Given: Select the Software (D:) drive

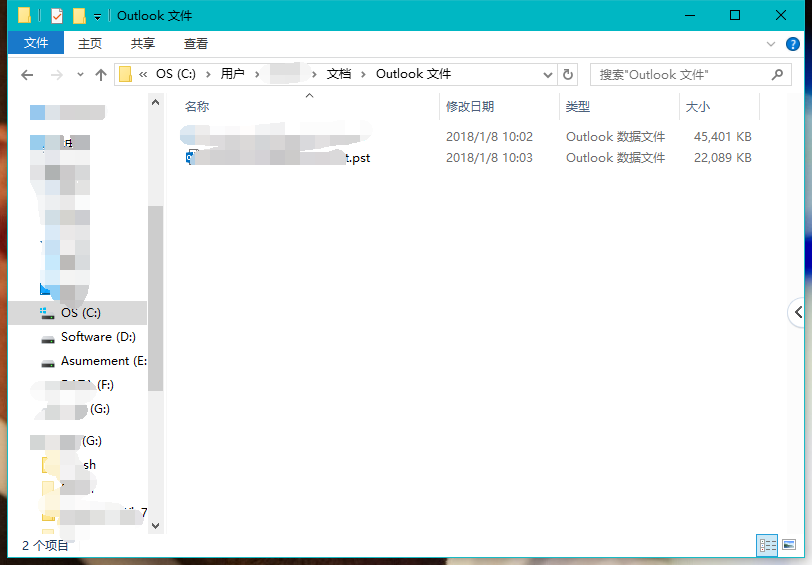Looking at the screenshot, I should [97, 337].
